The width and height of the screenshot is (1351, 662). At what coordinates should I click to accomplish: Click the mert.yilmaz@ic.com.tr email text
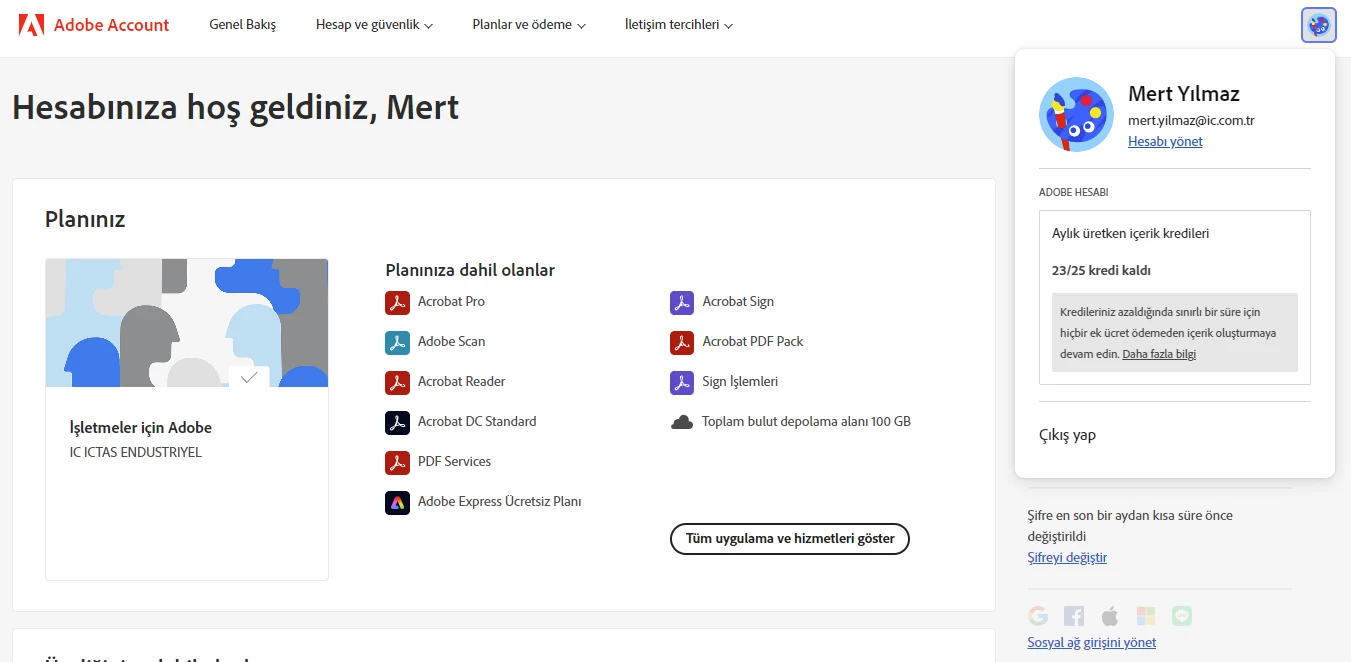pyautogui.click(x=1191, y=120)
